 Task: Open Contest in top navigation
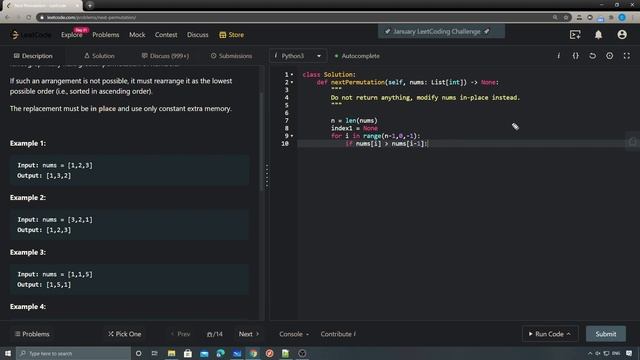(x=166, y=35)
